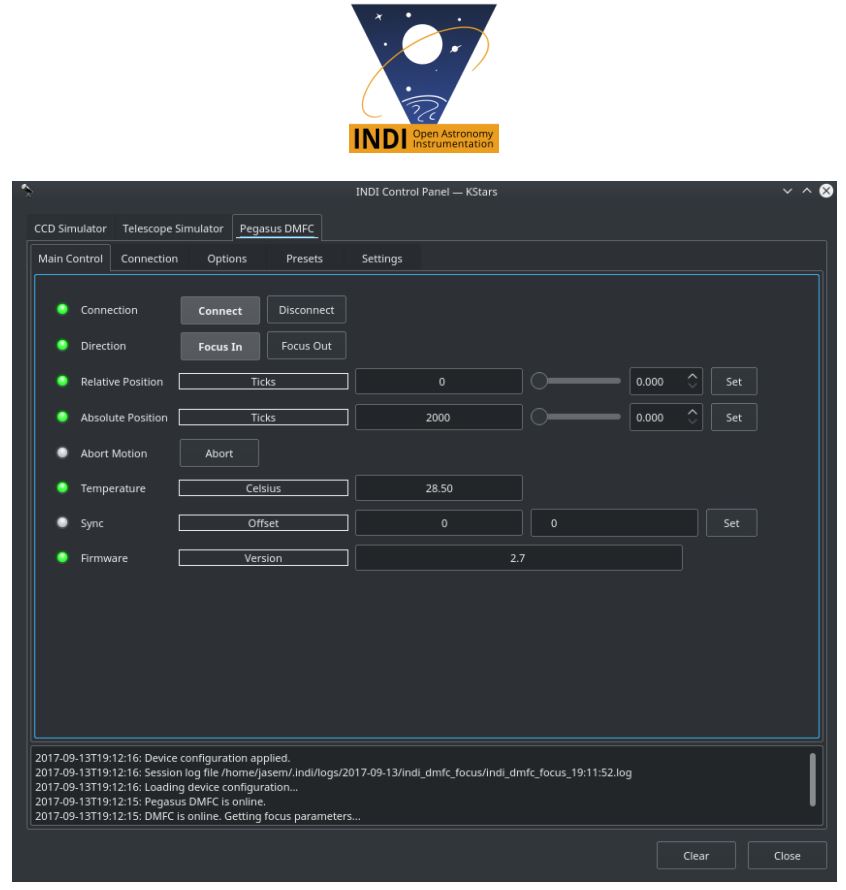Click the Abort motion button
This screenshot has width=846, height=890.
point(219,453)
